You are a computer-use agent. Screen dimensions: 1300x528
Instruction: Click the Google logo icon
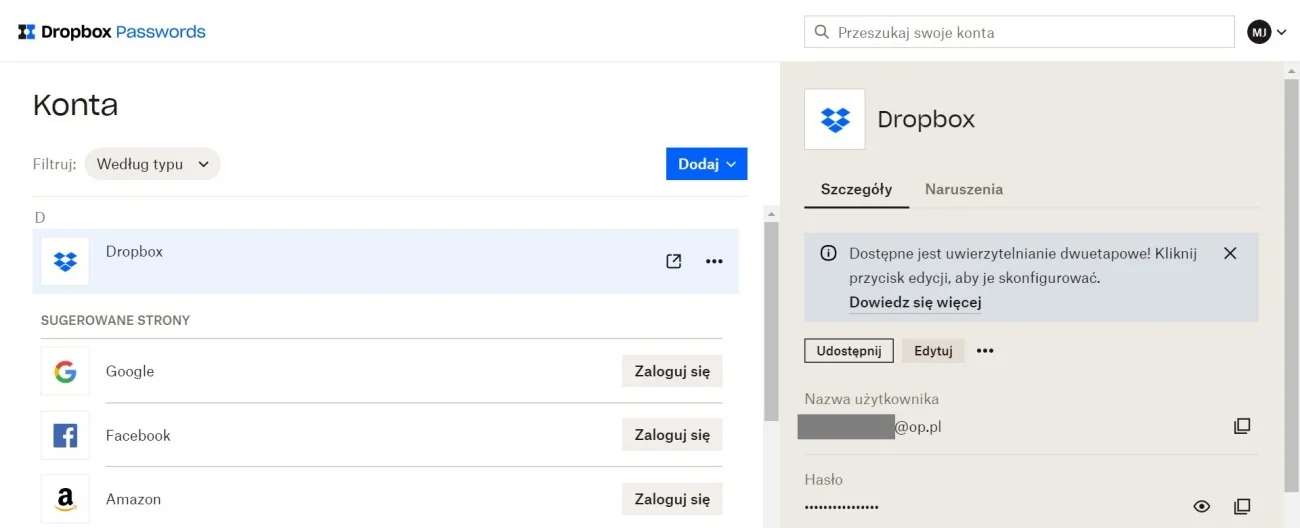point(65,372)
